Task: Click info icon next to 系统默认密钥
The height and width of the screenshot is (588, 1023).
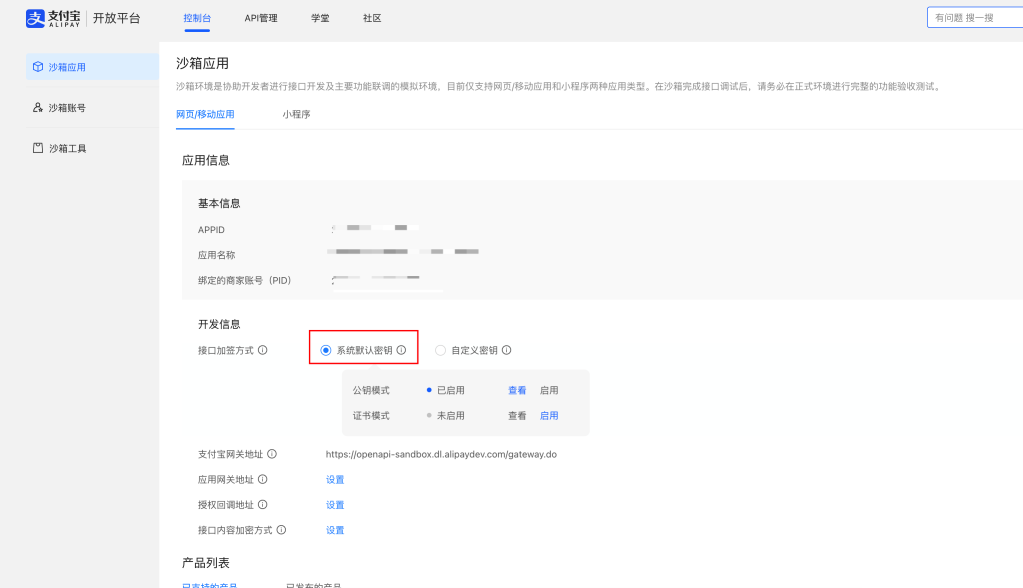Action: coord(401,350)
